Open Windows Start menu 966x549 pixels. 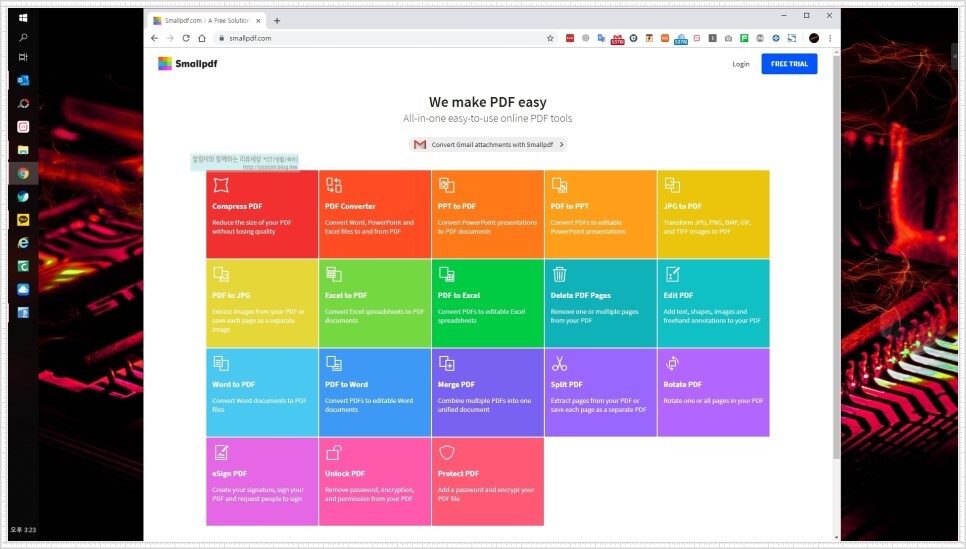(x=23, y=17)
